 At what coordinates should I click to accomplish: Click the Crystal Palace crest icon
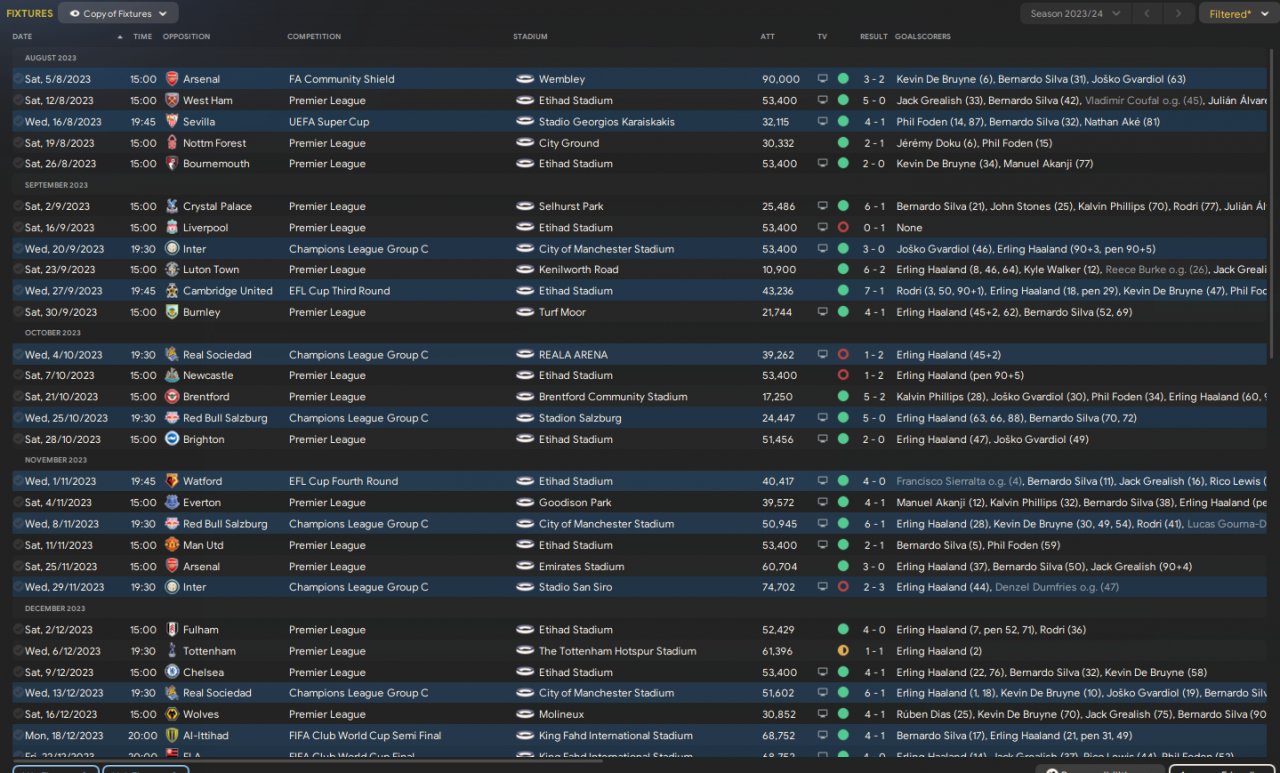172,206
